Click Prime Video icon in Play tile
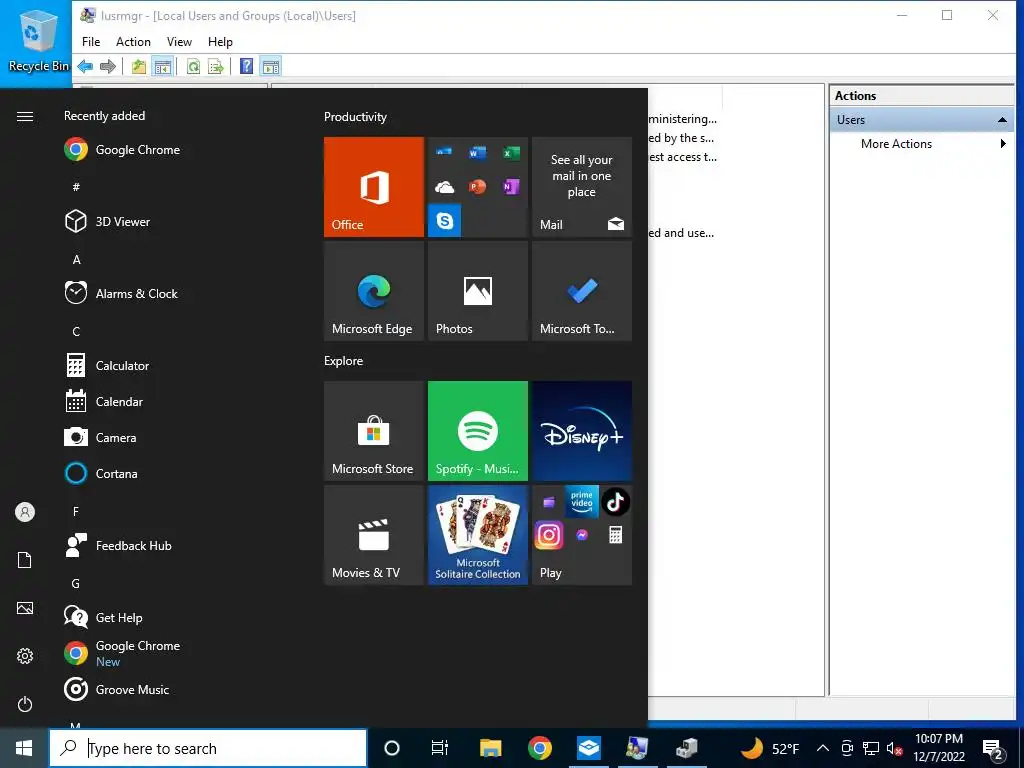The width and height of the screenshot is (1024, 768). tap(582, 502)
